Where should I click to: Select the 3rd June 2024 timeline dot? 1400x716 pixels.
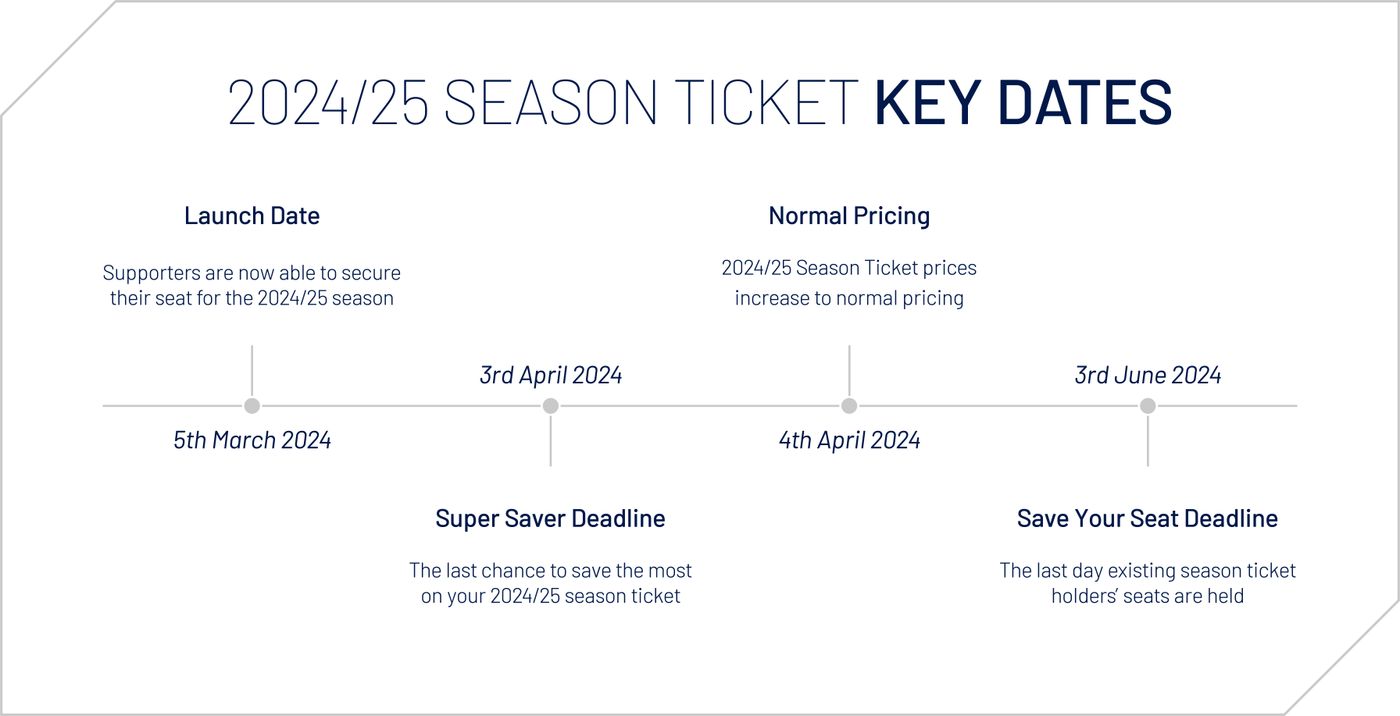(1147, 406)
